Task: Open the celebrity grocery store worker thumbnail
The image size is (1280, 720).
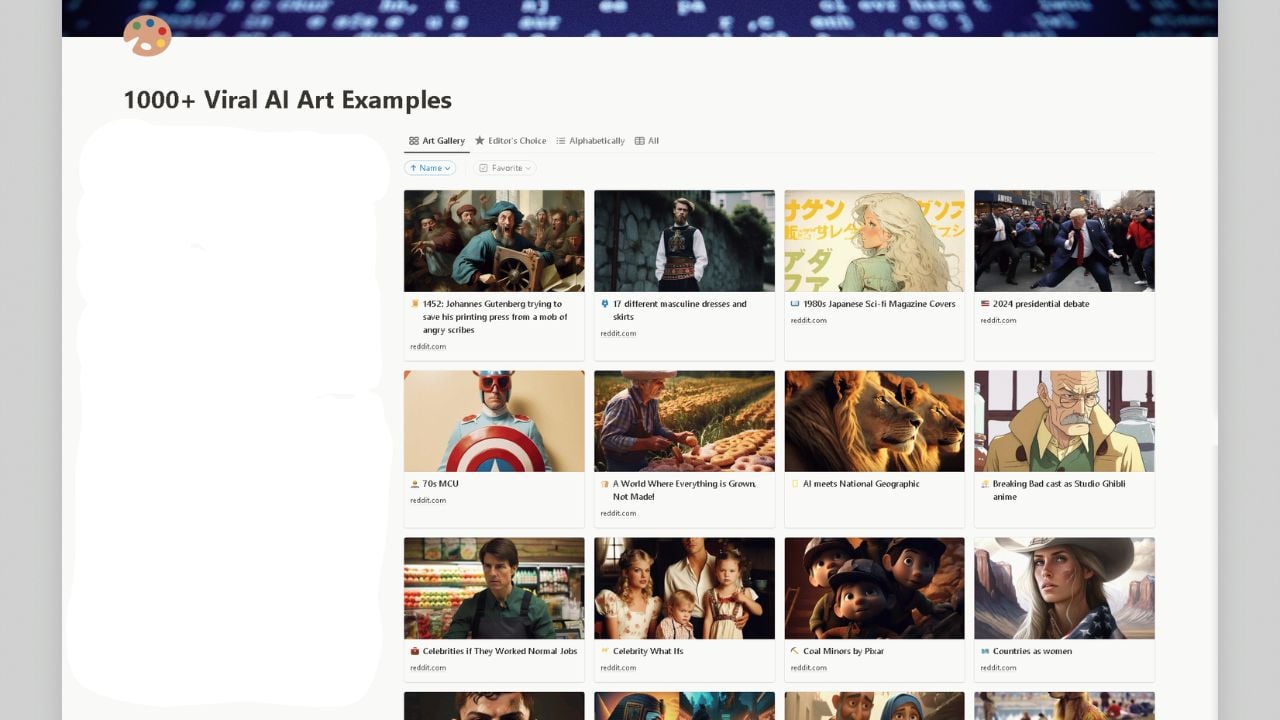Action: [494, 588]
